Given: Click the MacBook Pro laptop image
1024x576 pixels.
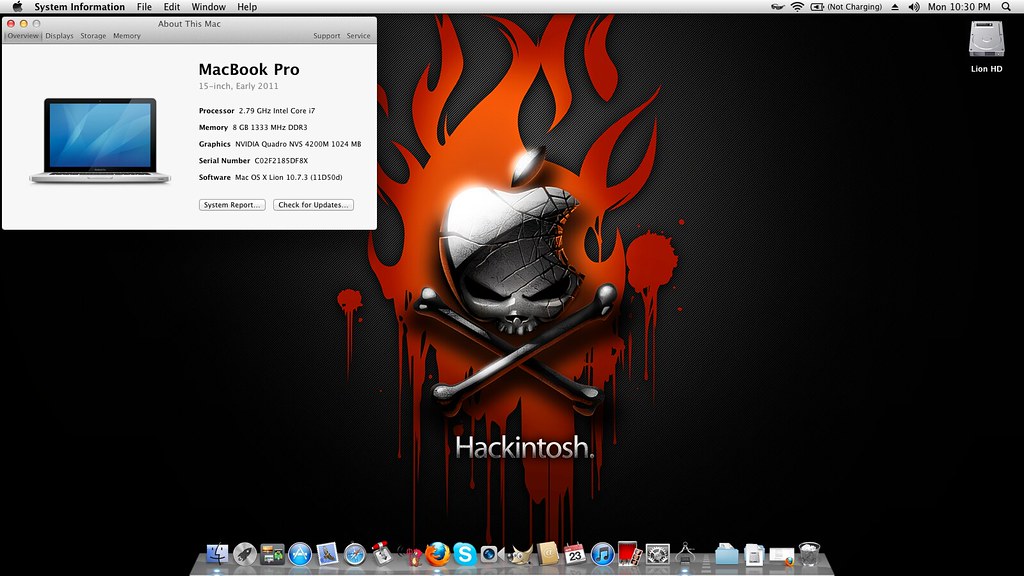Looking at the screenshot, I should click(x=100, y=140).
